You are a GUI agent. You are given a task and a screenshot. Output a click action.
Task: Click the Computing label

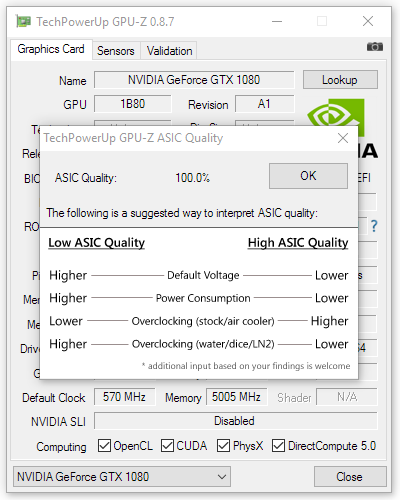[61, 447]
